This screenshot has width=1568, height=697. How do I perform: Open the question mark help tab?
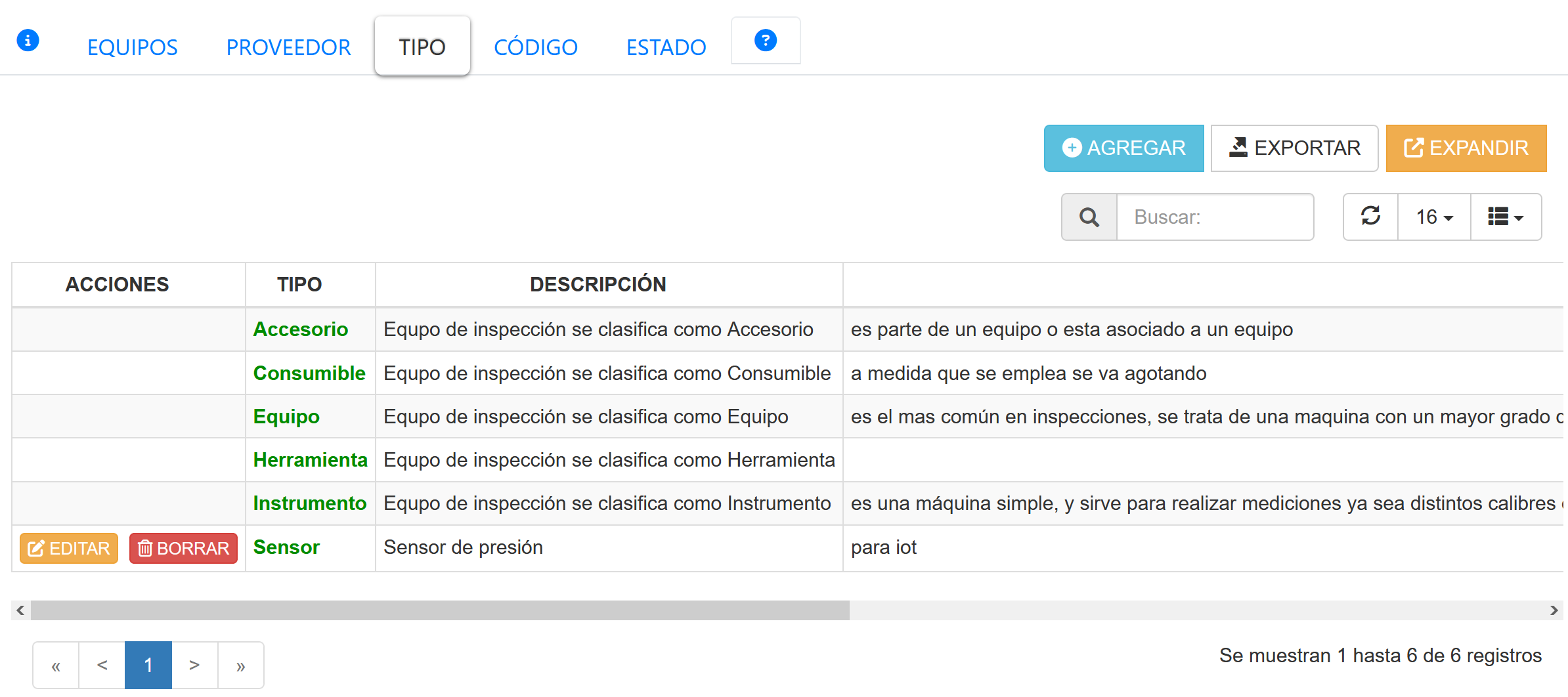(x=765, y=41)
